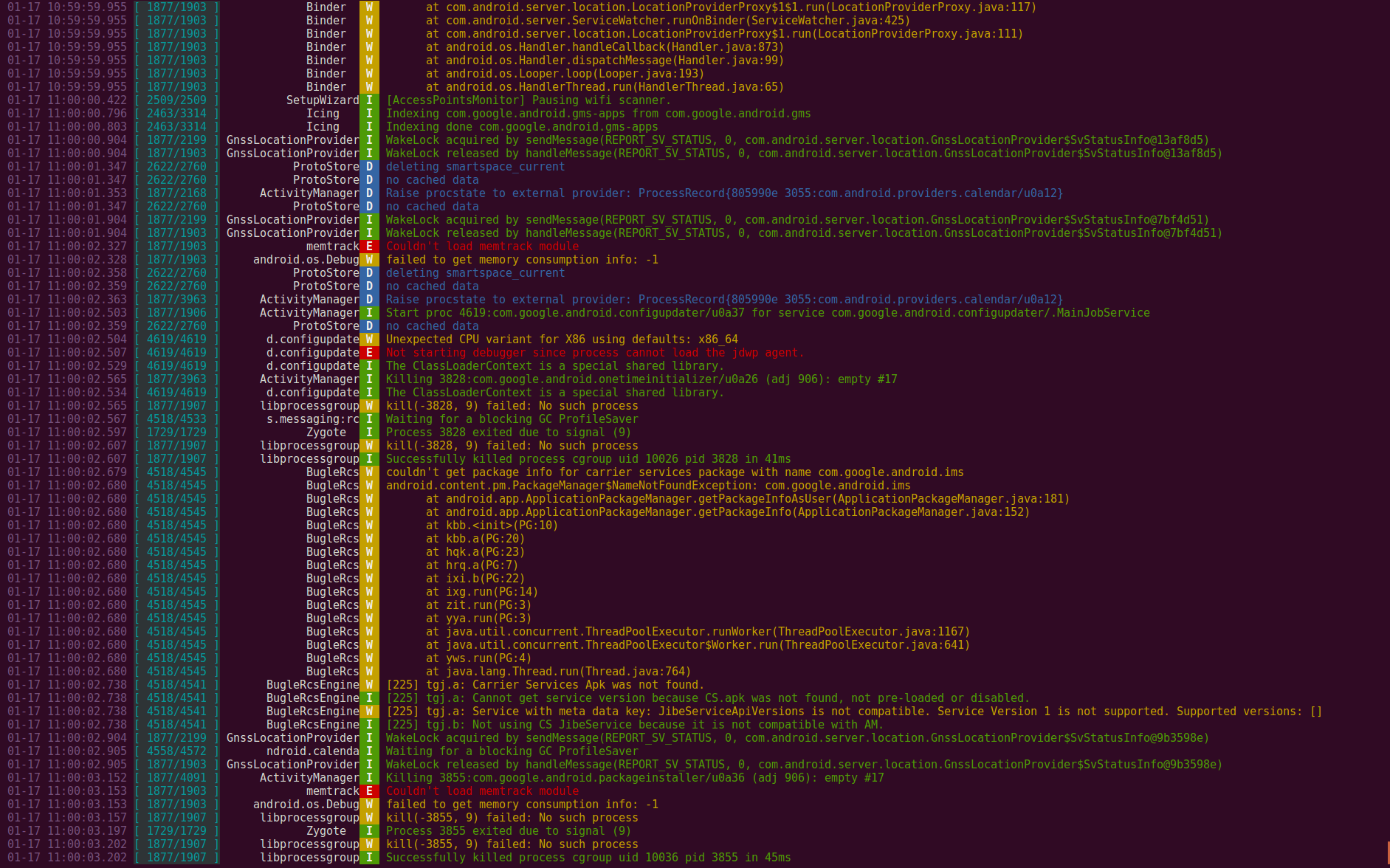The image size is (1390, 868).
Task: Click the 'at hrq.a(PG:7)' line
Action: (x=472, y=565)
